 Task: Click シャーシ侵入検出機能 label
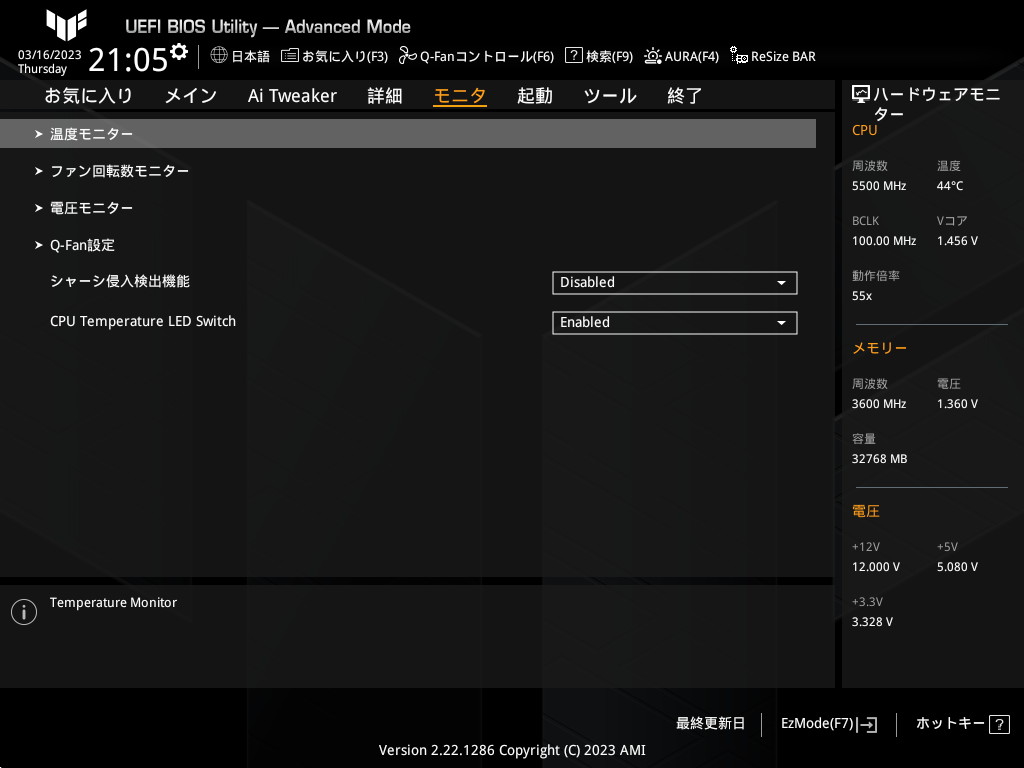(120, 281)
